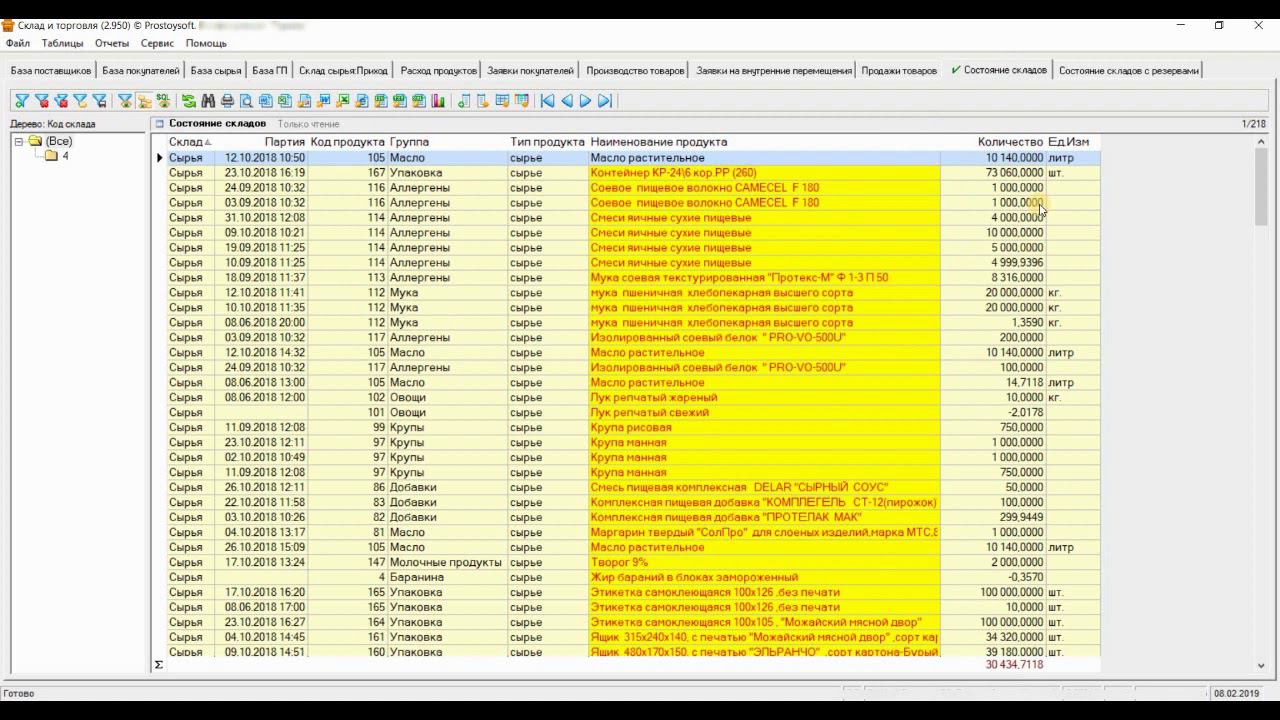Click the product cell Творог 9%
Screen dimensions: 1280x720
click(764, 562)
